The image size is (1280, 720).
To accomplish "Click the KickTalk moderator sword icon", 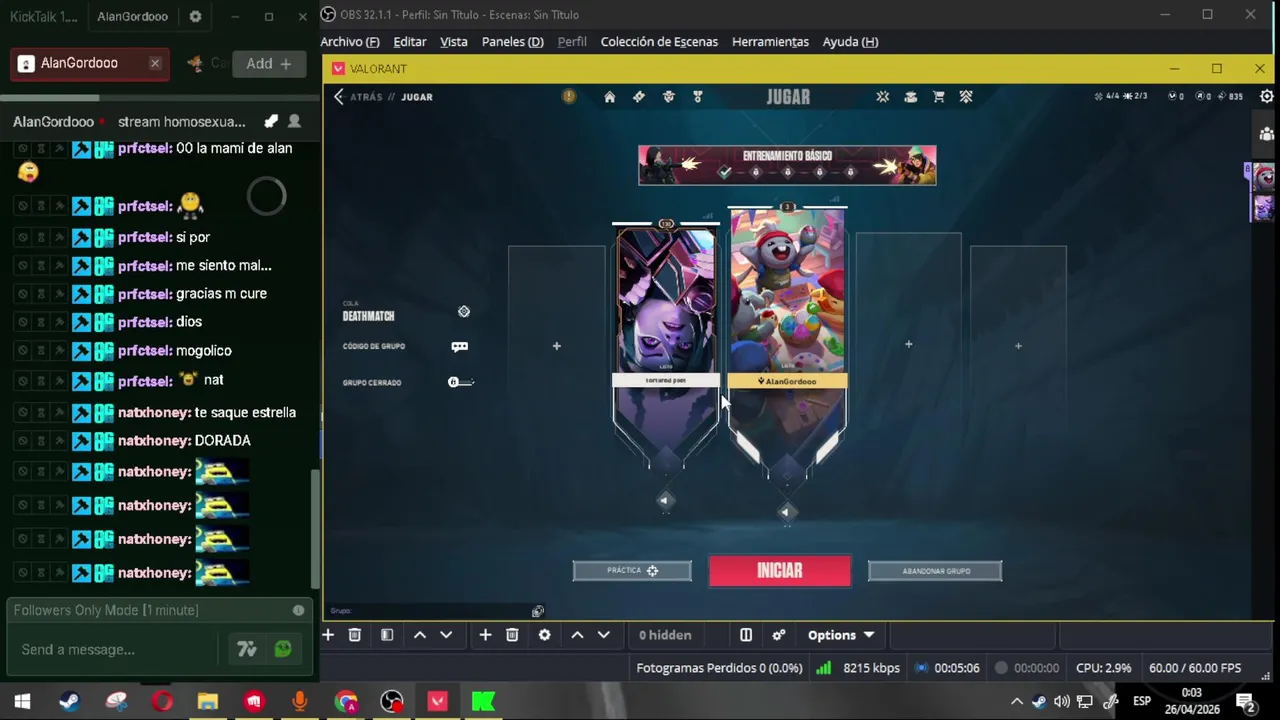I will point(271,121).
